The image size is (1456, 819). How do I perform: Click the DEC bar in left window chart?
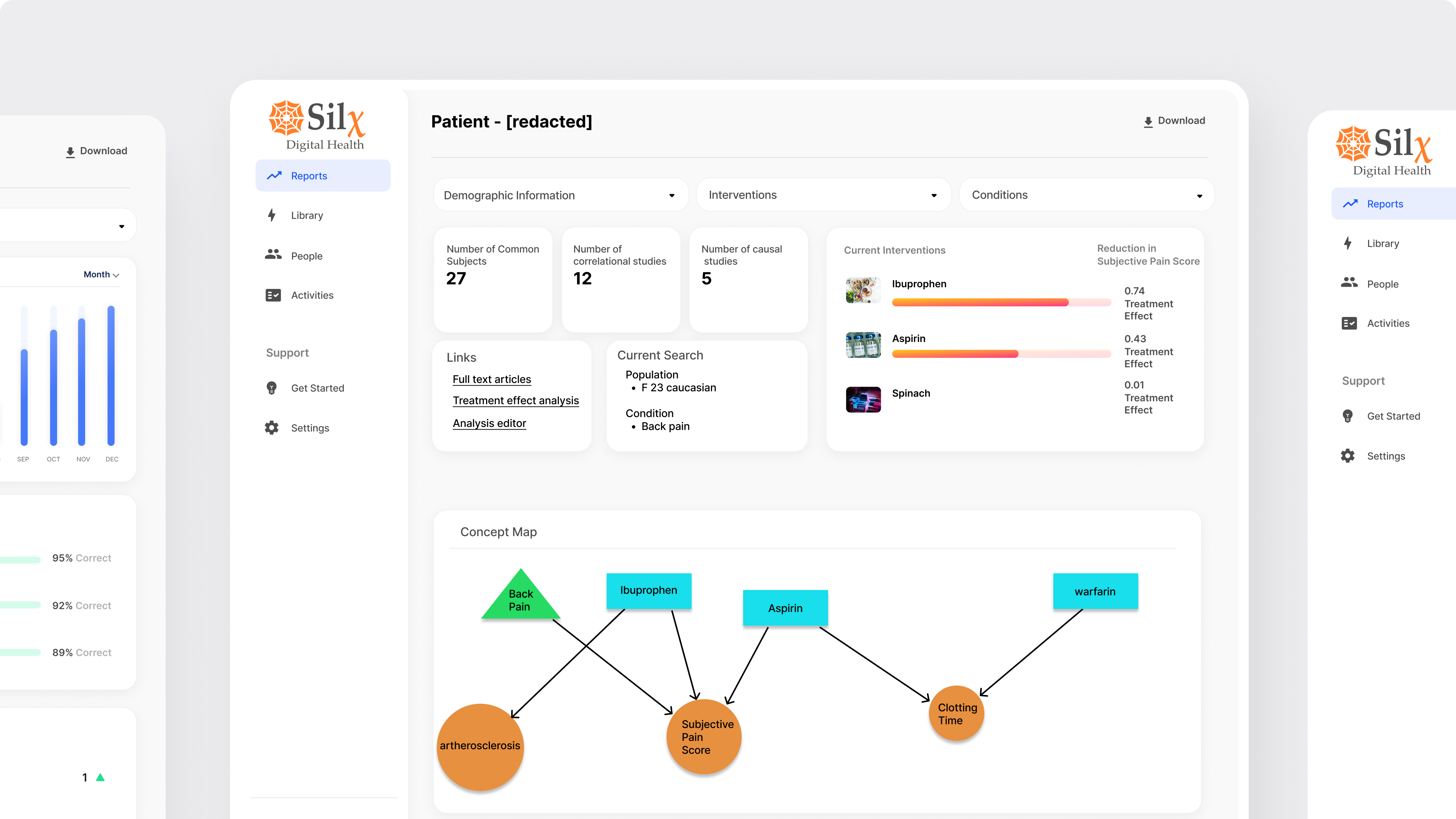[111, 375]
